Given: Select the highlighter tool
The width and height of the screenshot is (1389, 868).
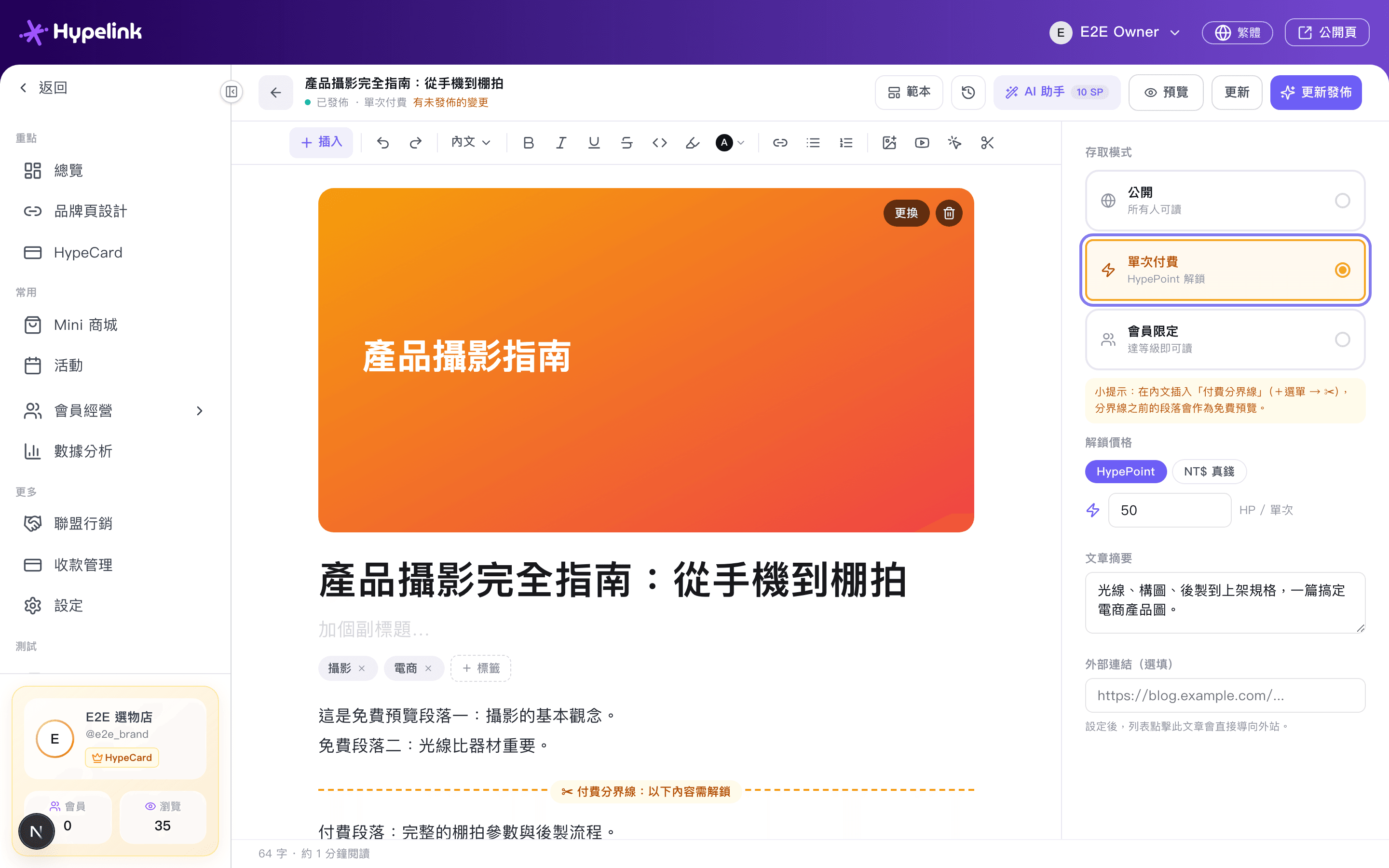Looking at the screenshot, I should click(693, 142).
